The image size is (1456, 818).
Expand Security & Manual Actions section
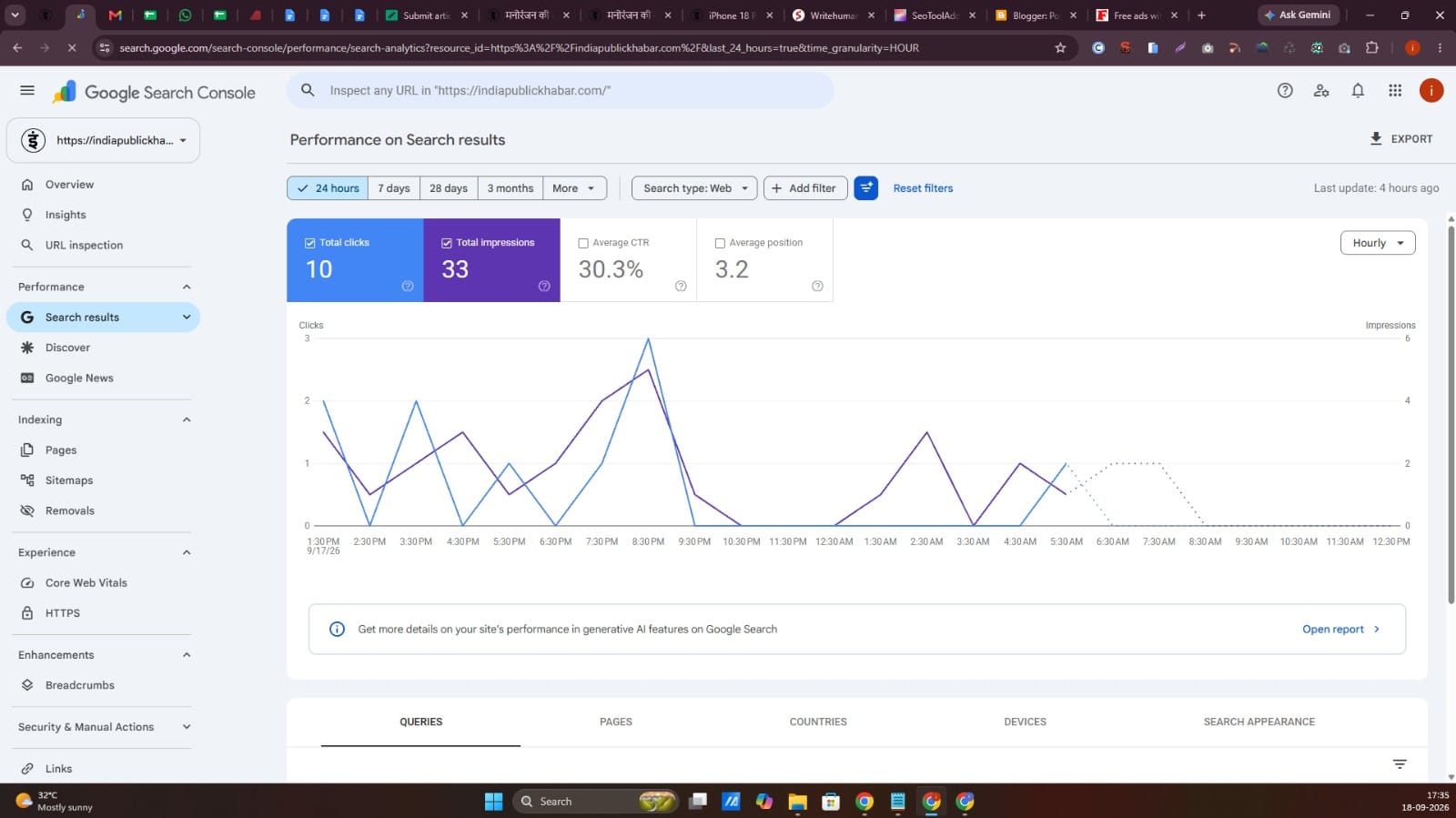[x=105, y=727]
